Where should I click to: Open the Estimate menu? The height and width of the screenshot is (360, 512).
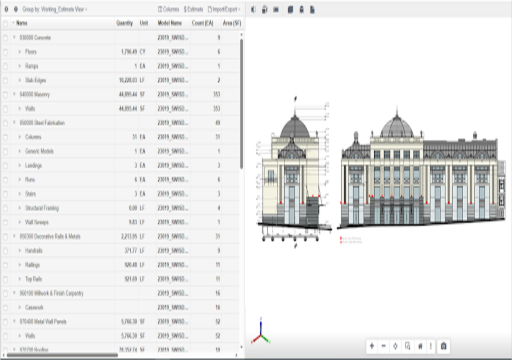193,9
